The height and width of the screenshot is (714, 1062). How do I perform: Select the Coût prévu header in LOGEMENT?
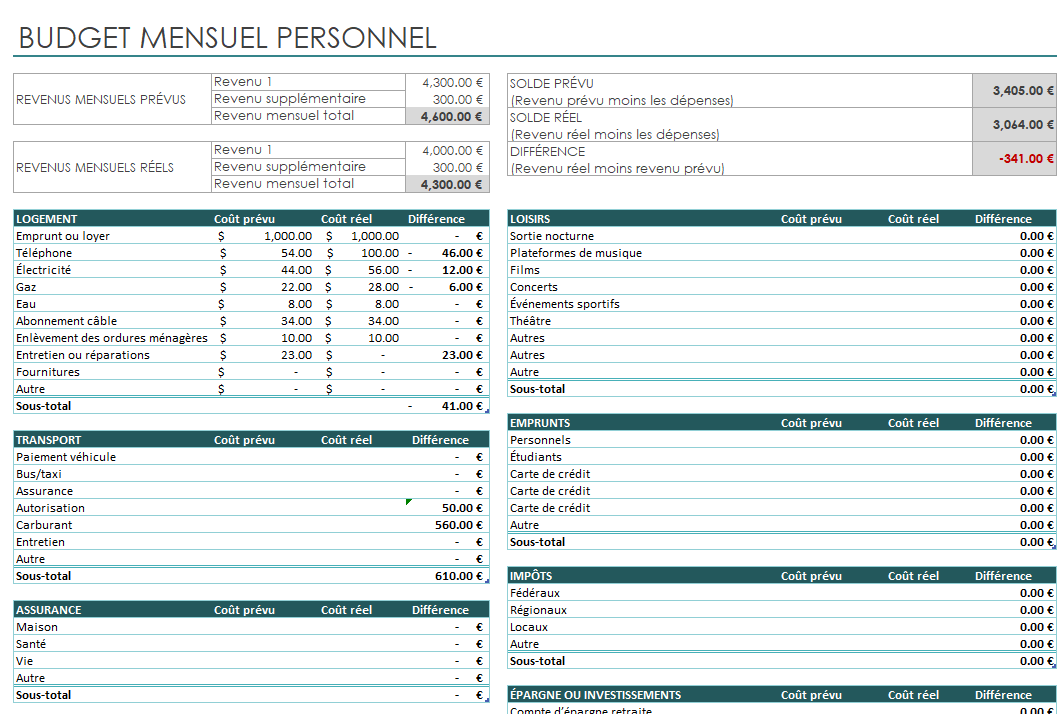pos(245,219)
